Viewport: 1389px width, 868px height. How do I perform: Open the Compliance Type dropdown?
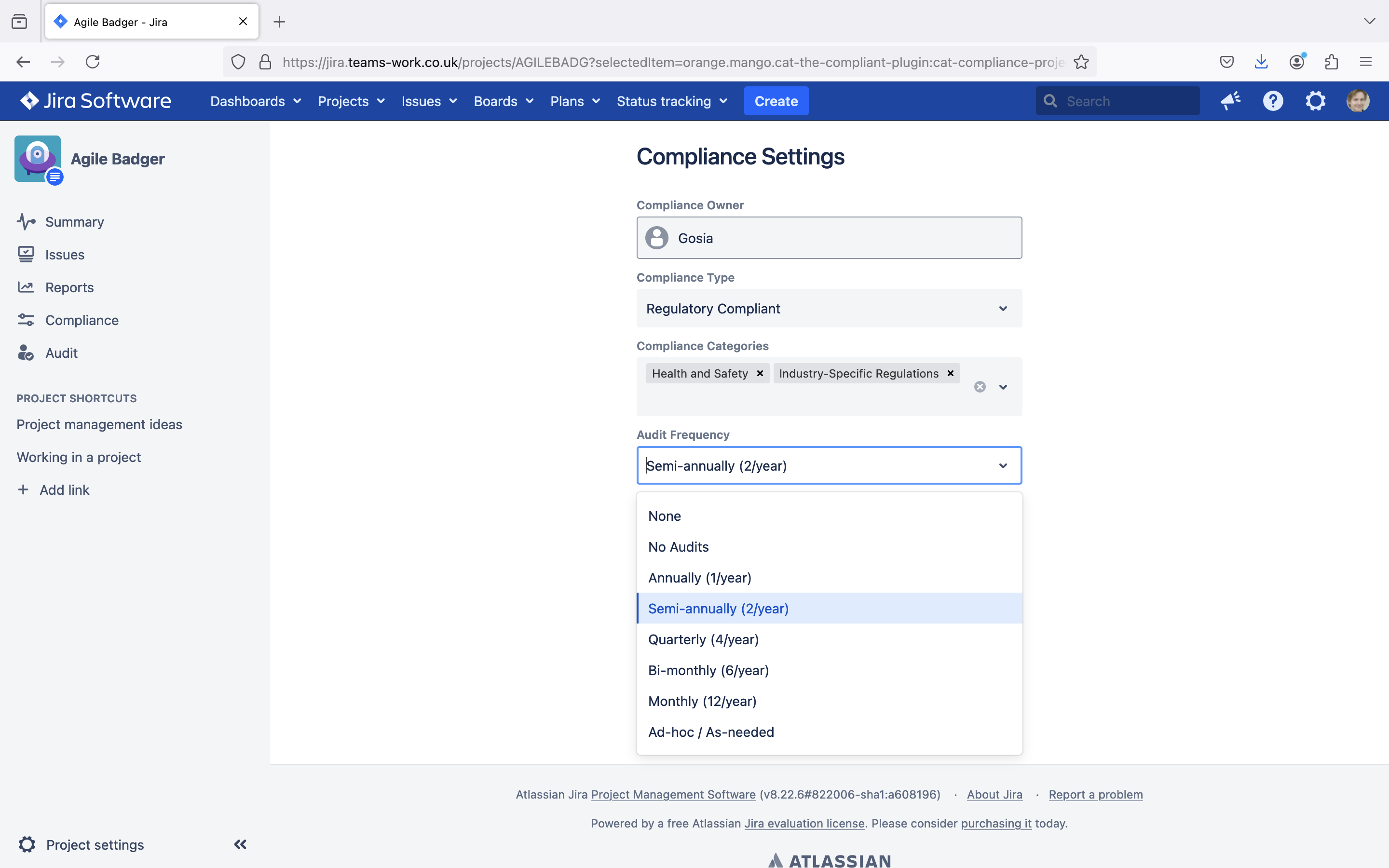click(x=829, y=308)
